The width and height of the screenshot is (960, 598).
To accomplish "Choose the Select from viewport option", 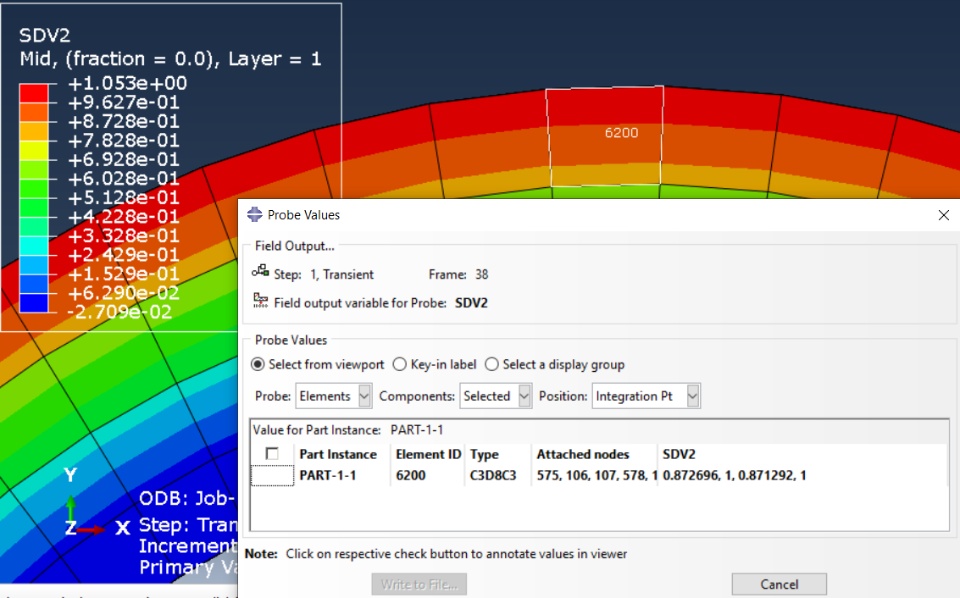I will point(258,364).
